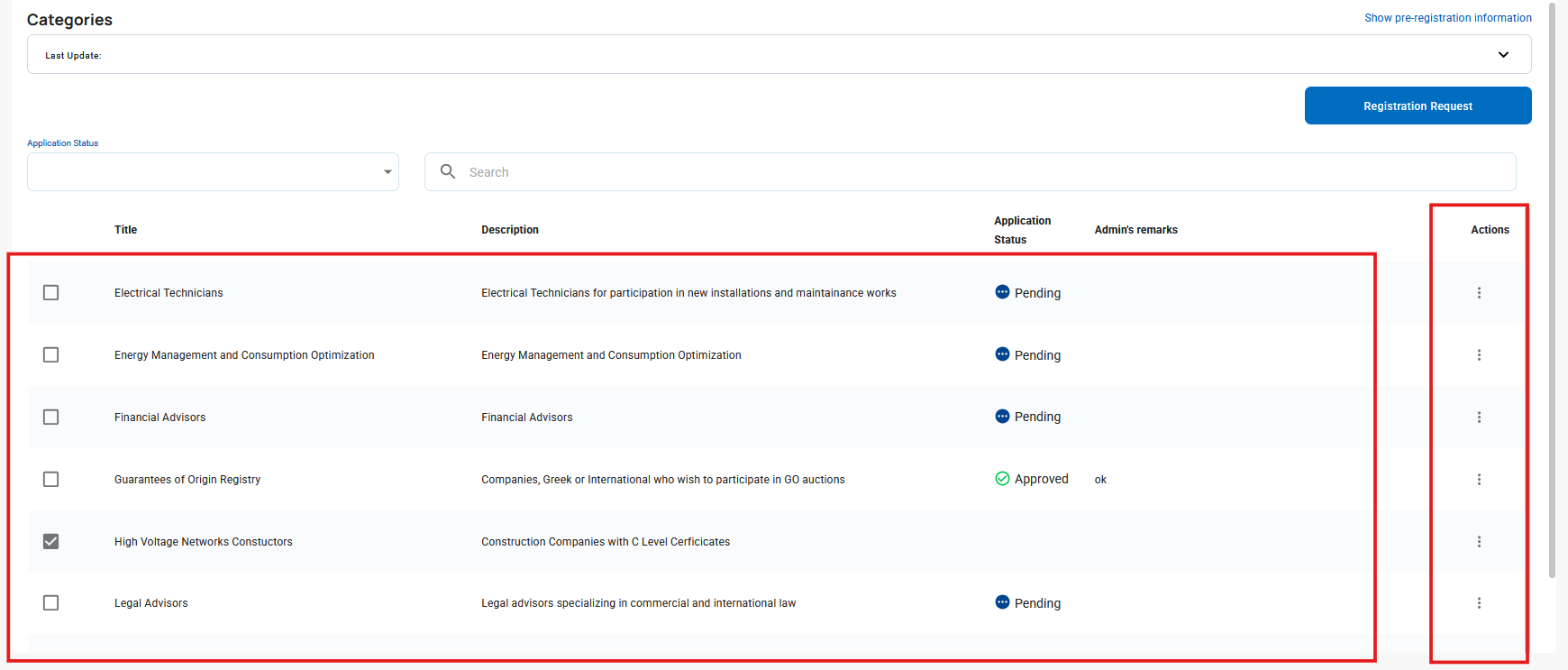Viewport: 1568px width, 670px height.
Task: Expand the Last Update panel chevron
Action: point(1503,55)
